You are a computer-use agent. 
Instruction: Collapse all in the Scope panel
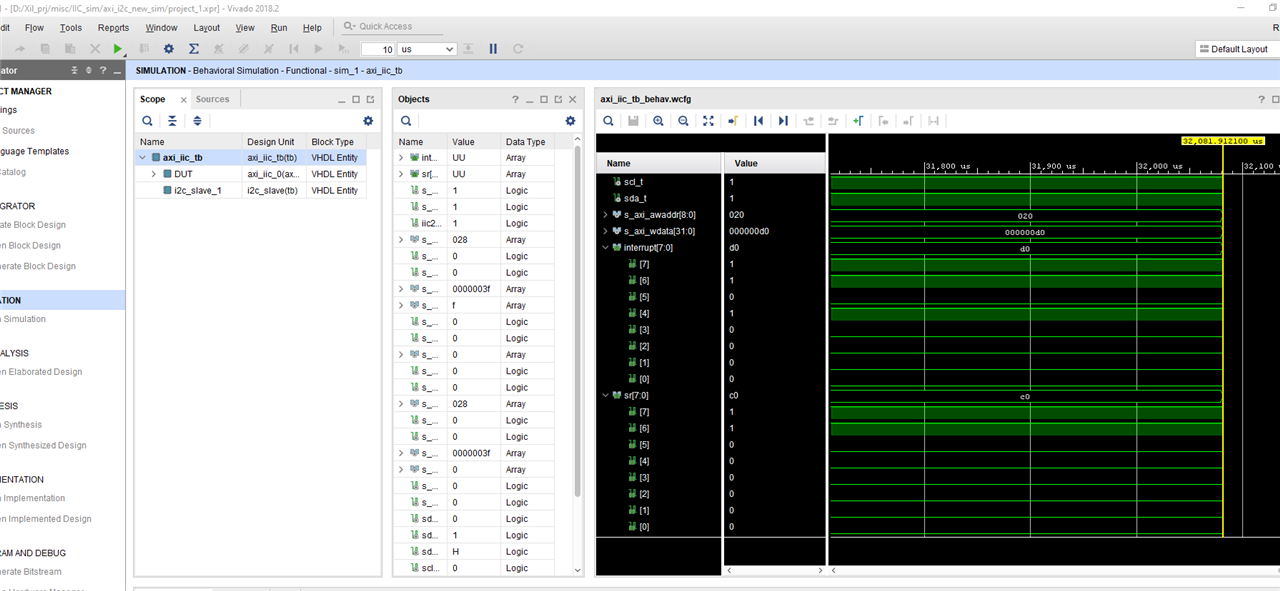click(172, 121)
